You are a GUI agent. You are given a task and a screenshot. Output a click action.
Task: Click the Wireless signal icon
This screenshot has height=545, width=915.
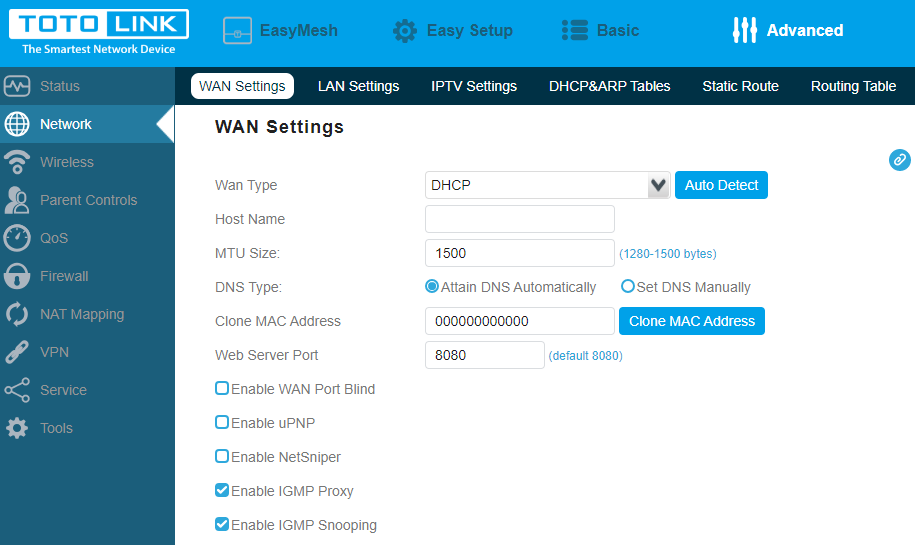[17, 162]
